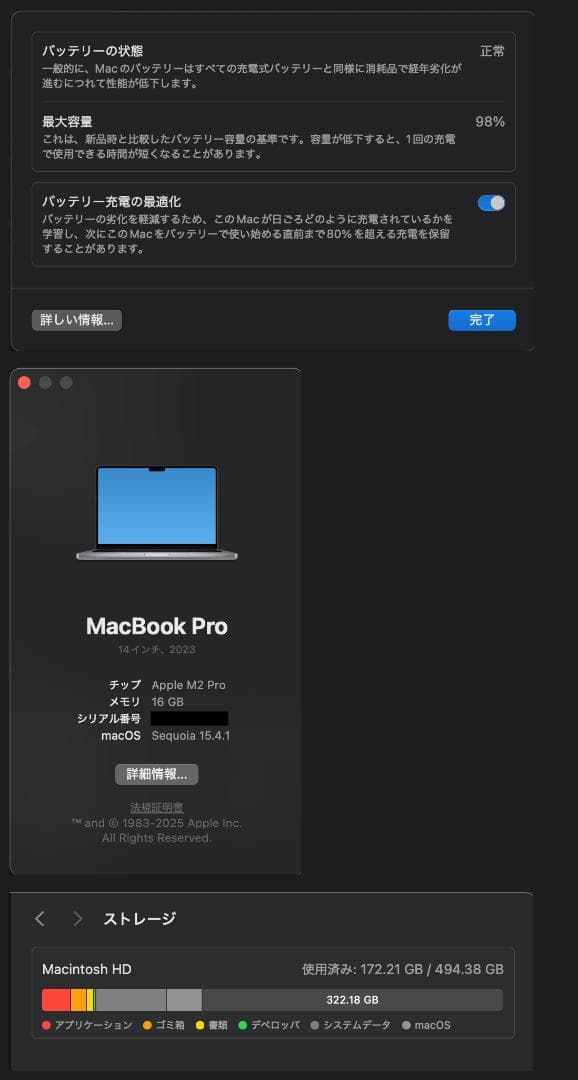Click the チップ label

point(125,685)
